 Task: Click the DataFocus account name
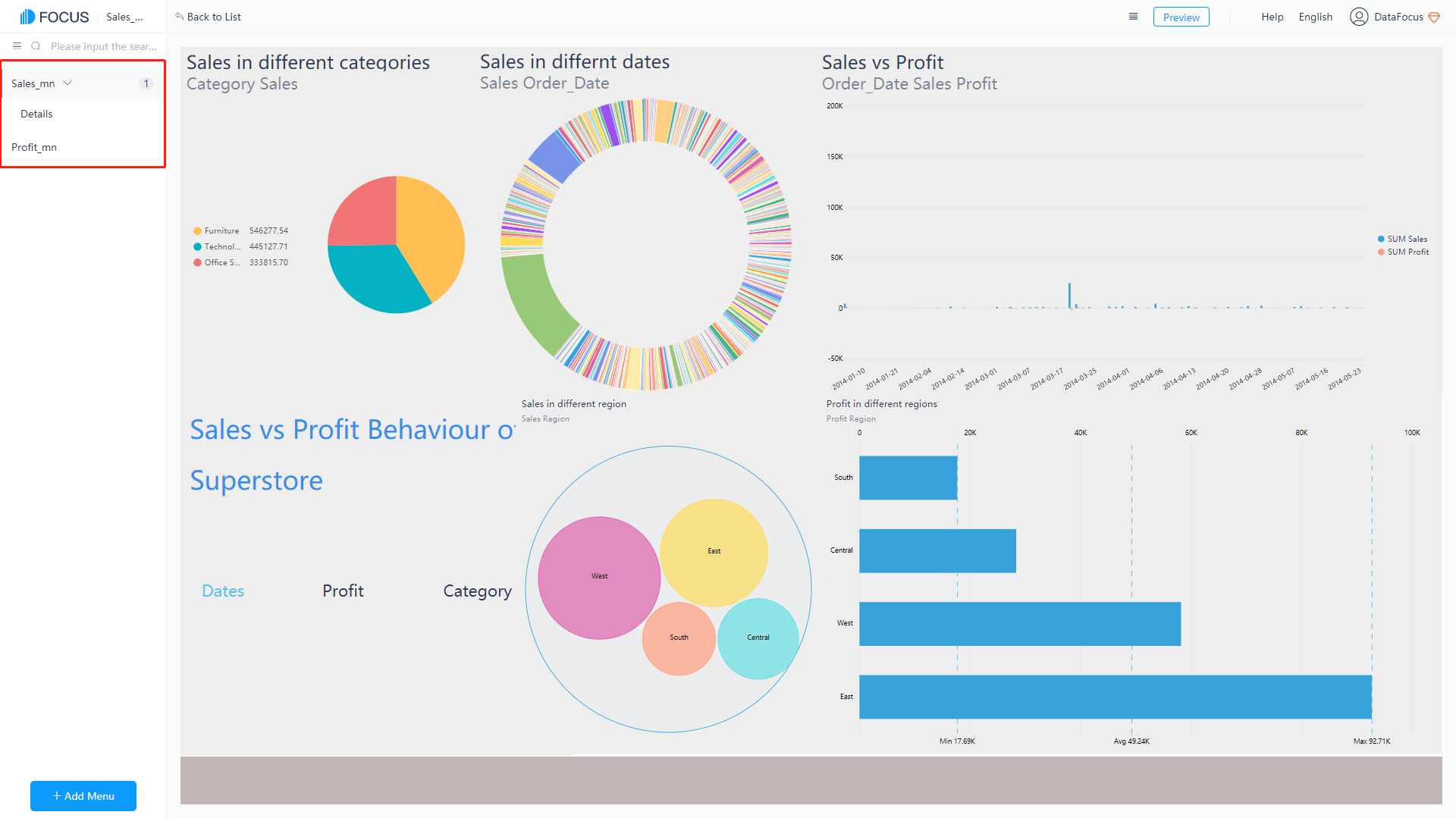[x=1398, y=17]
